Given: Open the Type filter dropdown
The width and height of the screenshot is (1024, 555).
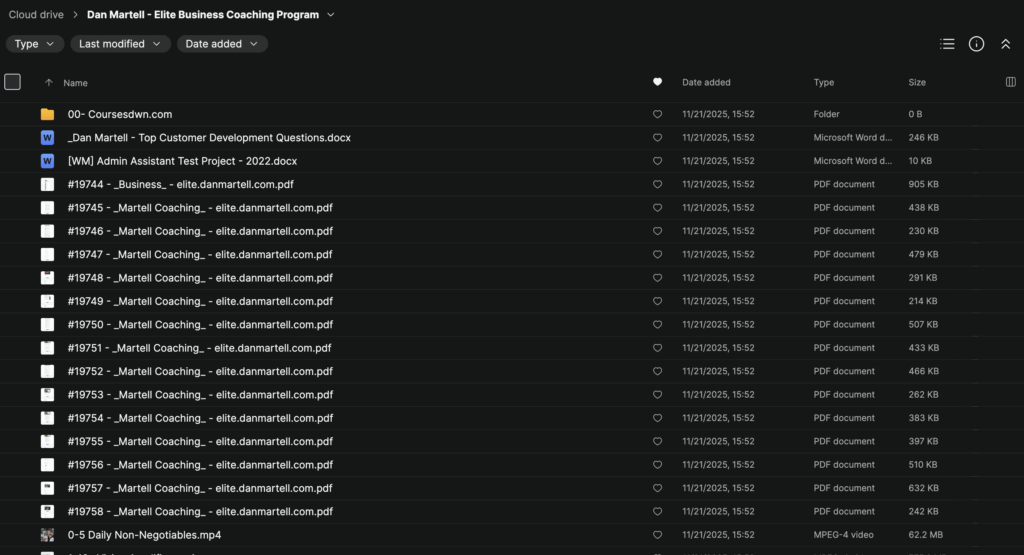Looking at the screenshot, I should (35, 44).
